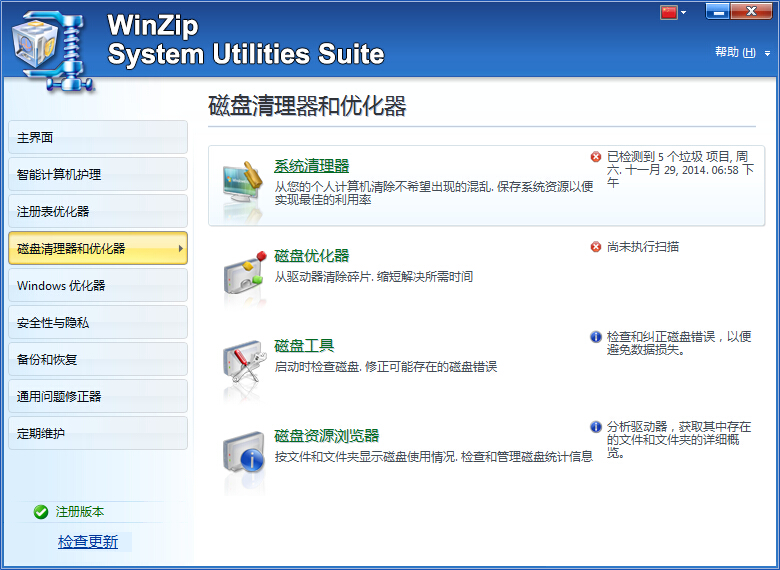Click red error icon next to 尚未执行扫描
Image resolution: width=780 pixels, height=570 pixels.
596,247
